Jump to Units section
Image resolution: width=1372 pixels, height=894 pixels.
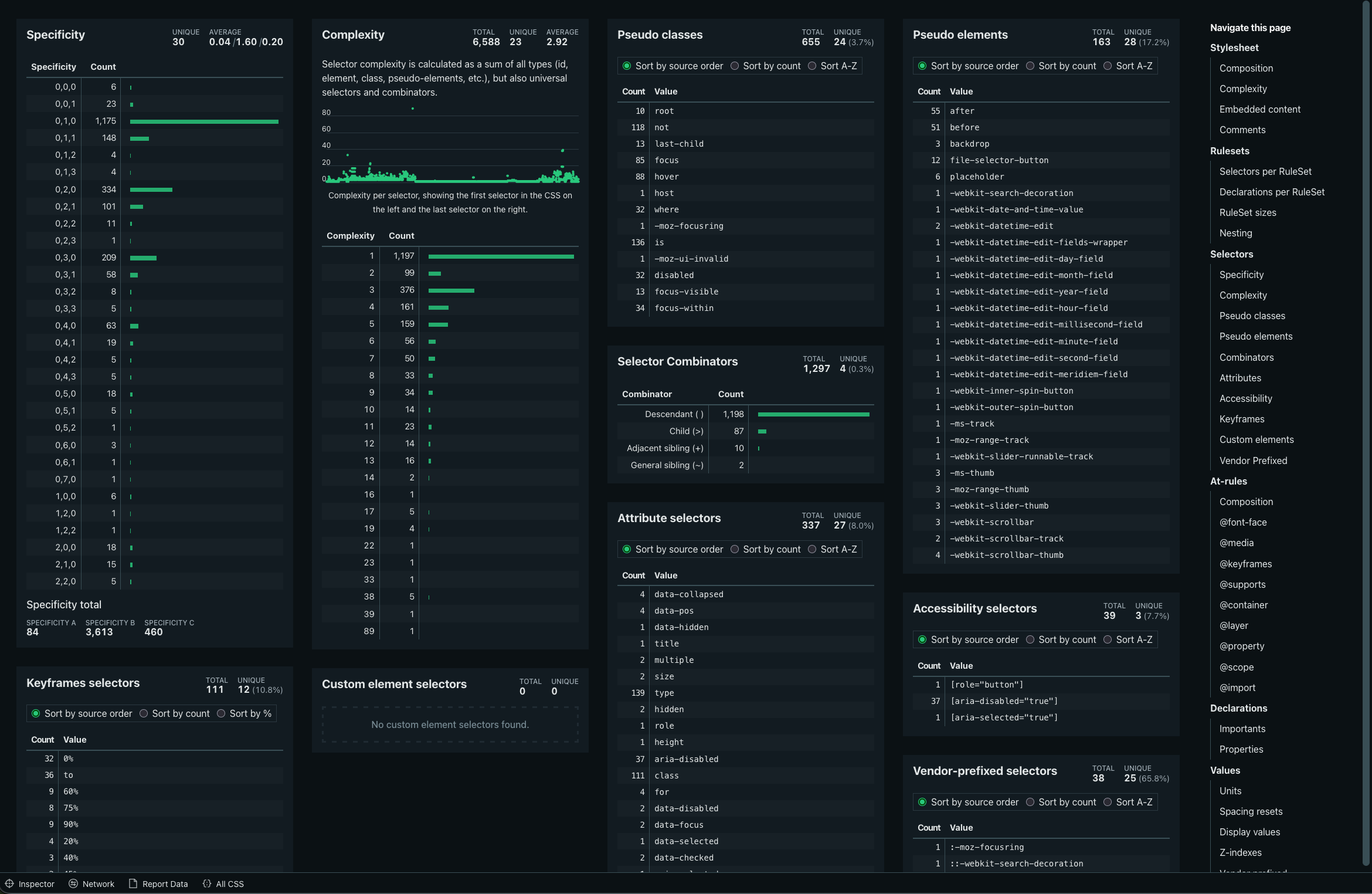click(x=1230, y=791)
